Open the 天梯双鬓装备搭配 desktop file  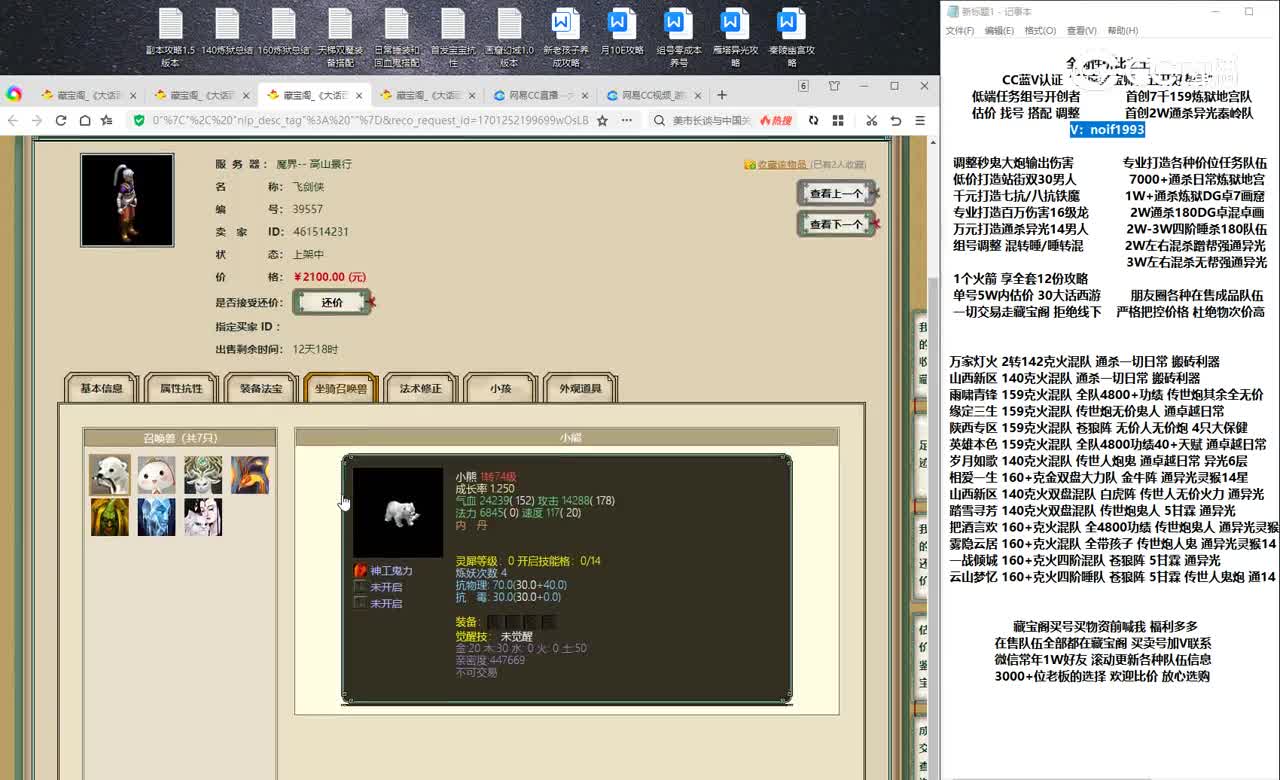(340, 38)
